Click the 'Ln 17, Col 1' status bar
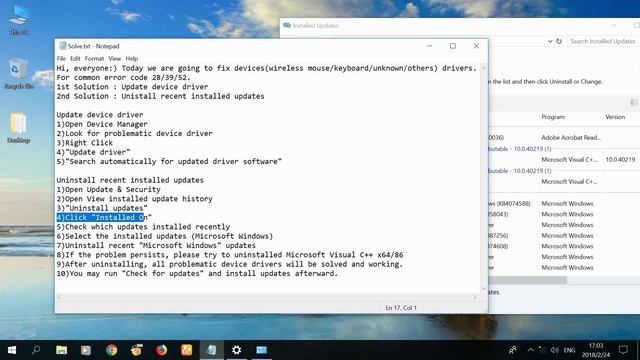This screenshot has height=360, width=640. [x=401, y=308]
